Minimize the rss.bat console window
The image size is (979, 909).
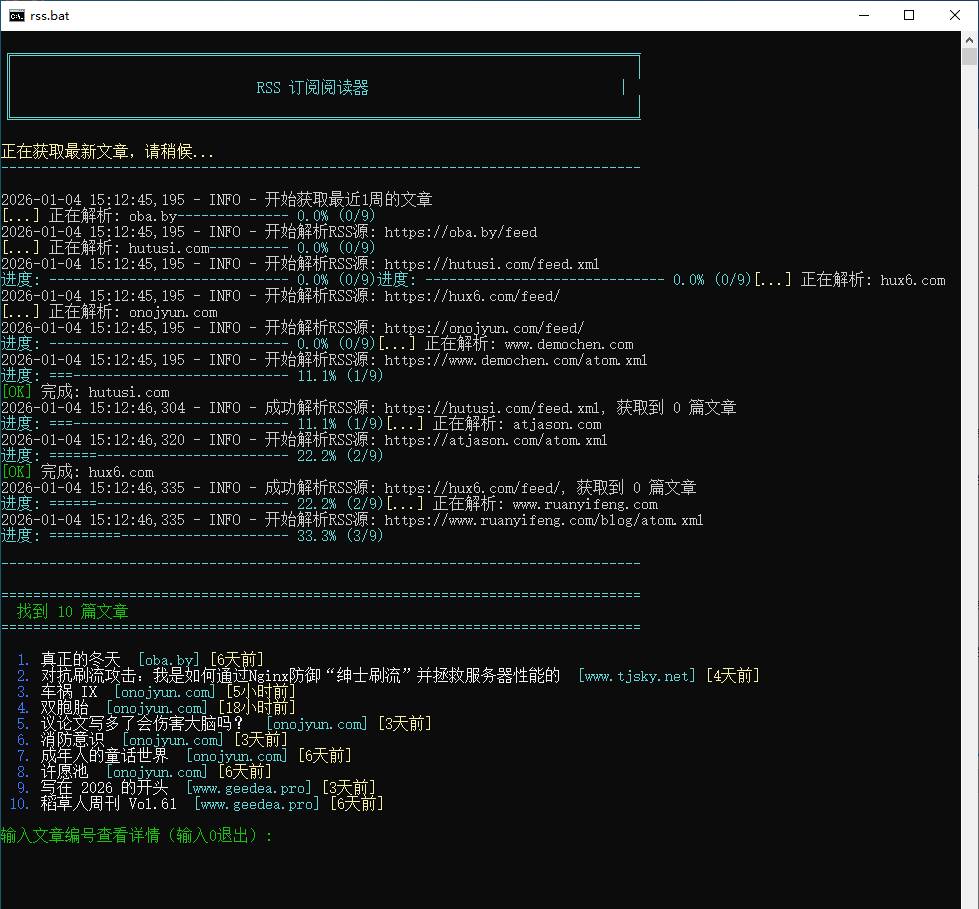[863, 15]
